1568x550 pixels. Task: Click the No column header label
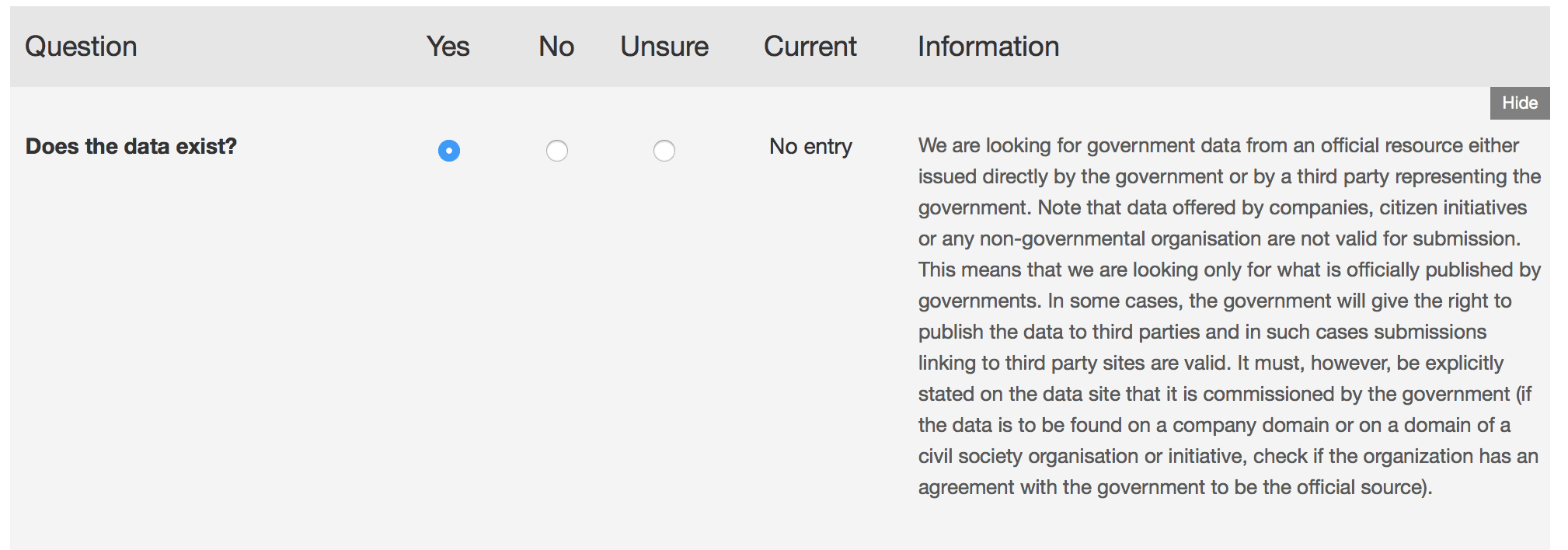[556, 47]
